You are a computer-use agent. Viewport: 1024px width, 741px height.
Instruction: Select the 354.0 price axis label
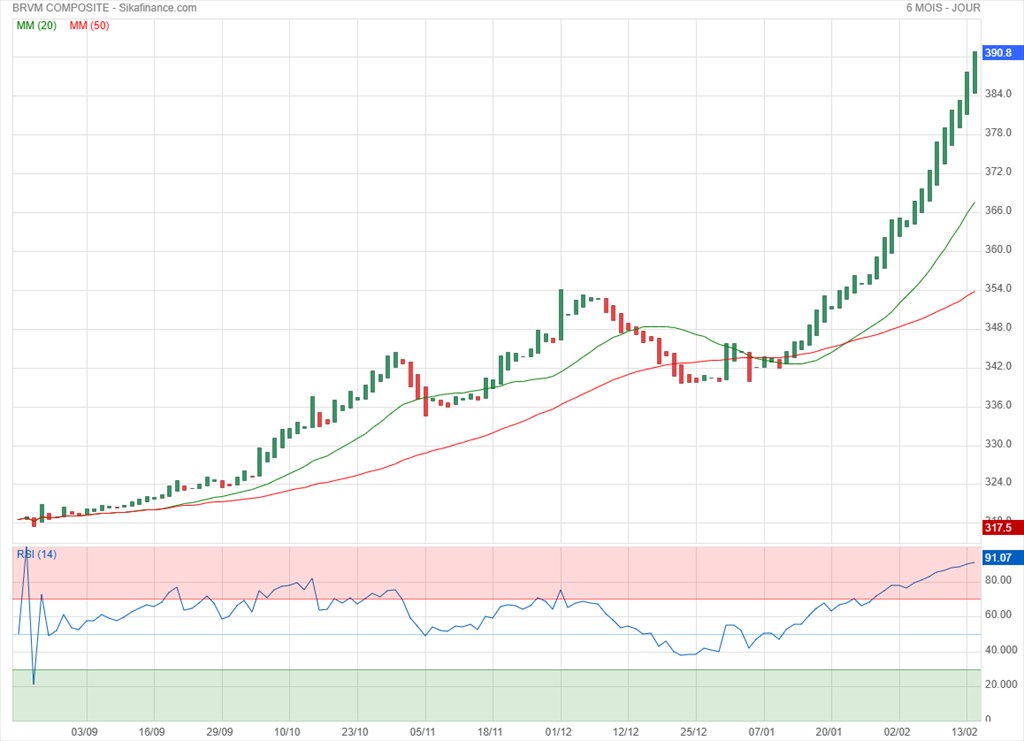(x=1000, y=289)
